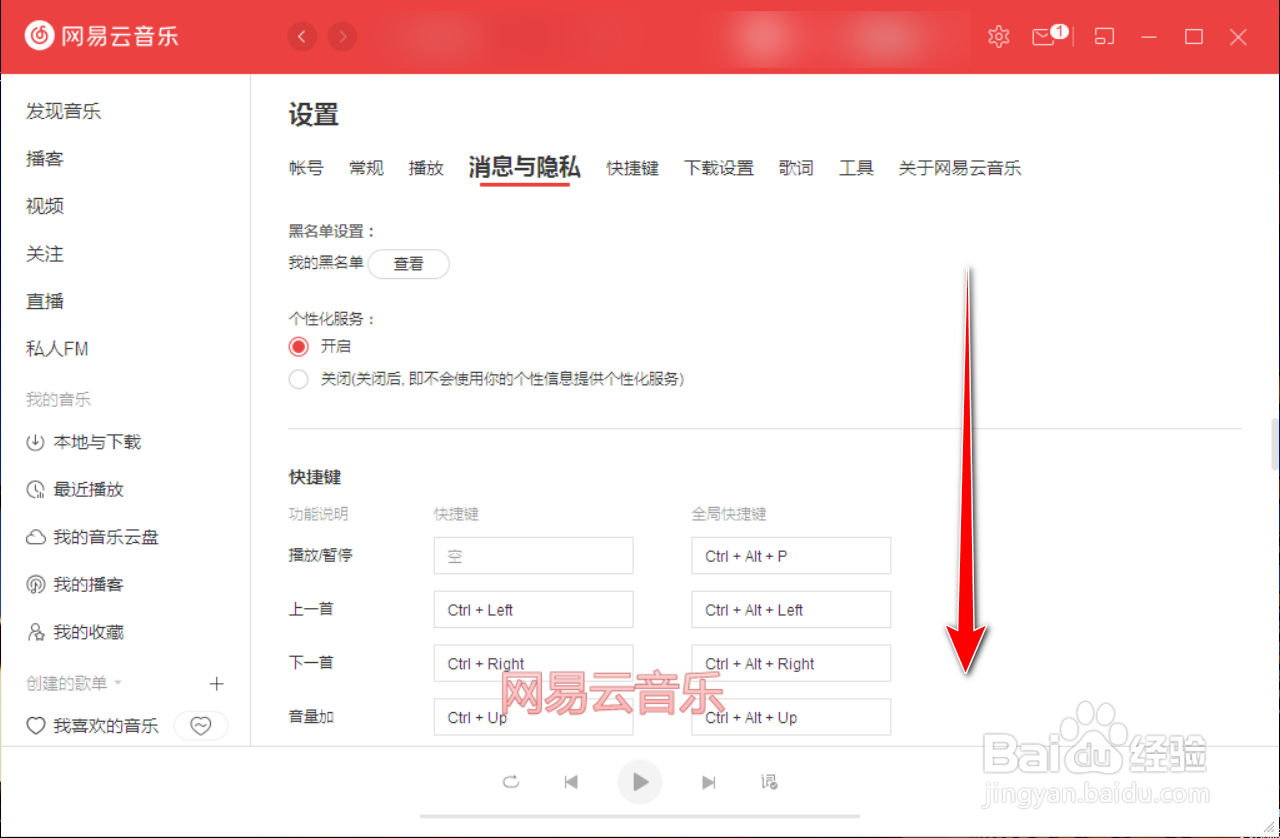The height and width of the screenshot is (838, 1280).
Task: Click global shortcut field Ctrl + Alt + Left
Action: 791,610
